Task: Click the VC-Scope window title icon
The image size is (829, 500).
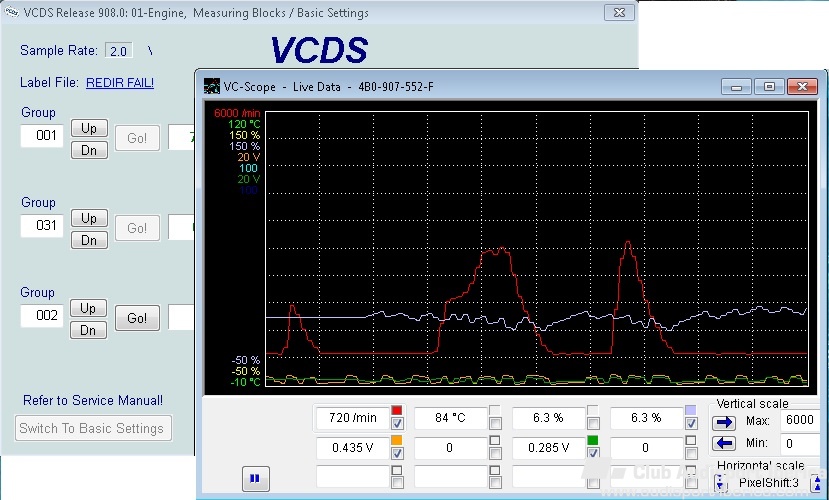Action: click(212, 86)
